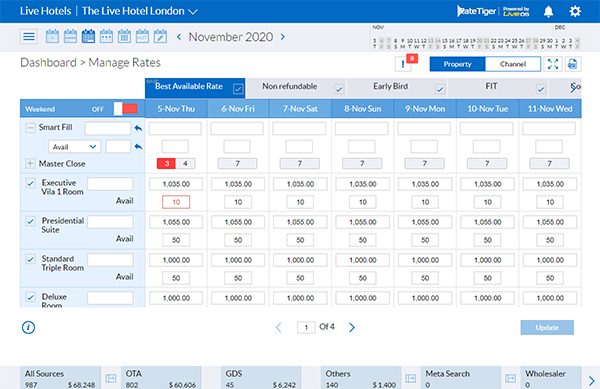Select the calendar icon with dotted grid

[106, 37]
